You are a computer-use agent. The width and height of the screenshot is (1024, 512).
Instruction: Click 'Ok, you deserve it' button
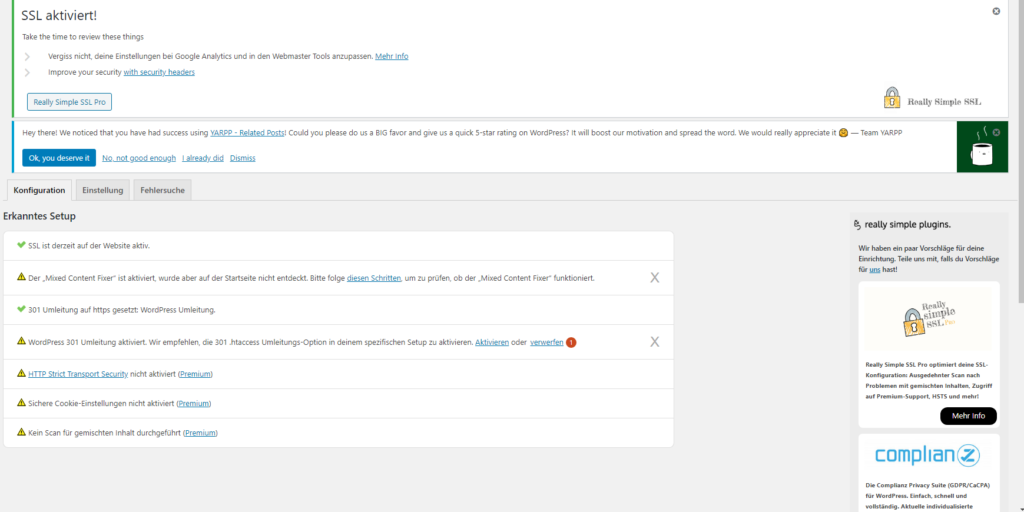[59, 158]
